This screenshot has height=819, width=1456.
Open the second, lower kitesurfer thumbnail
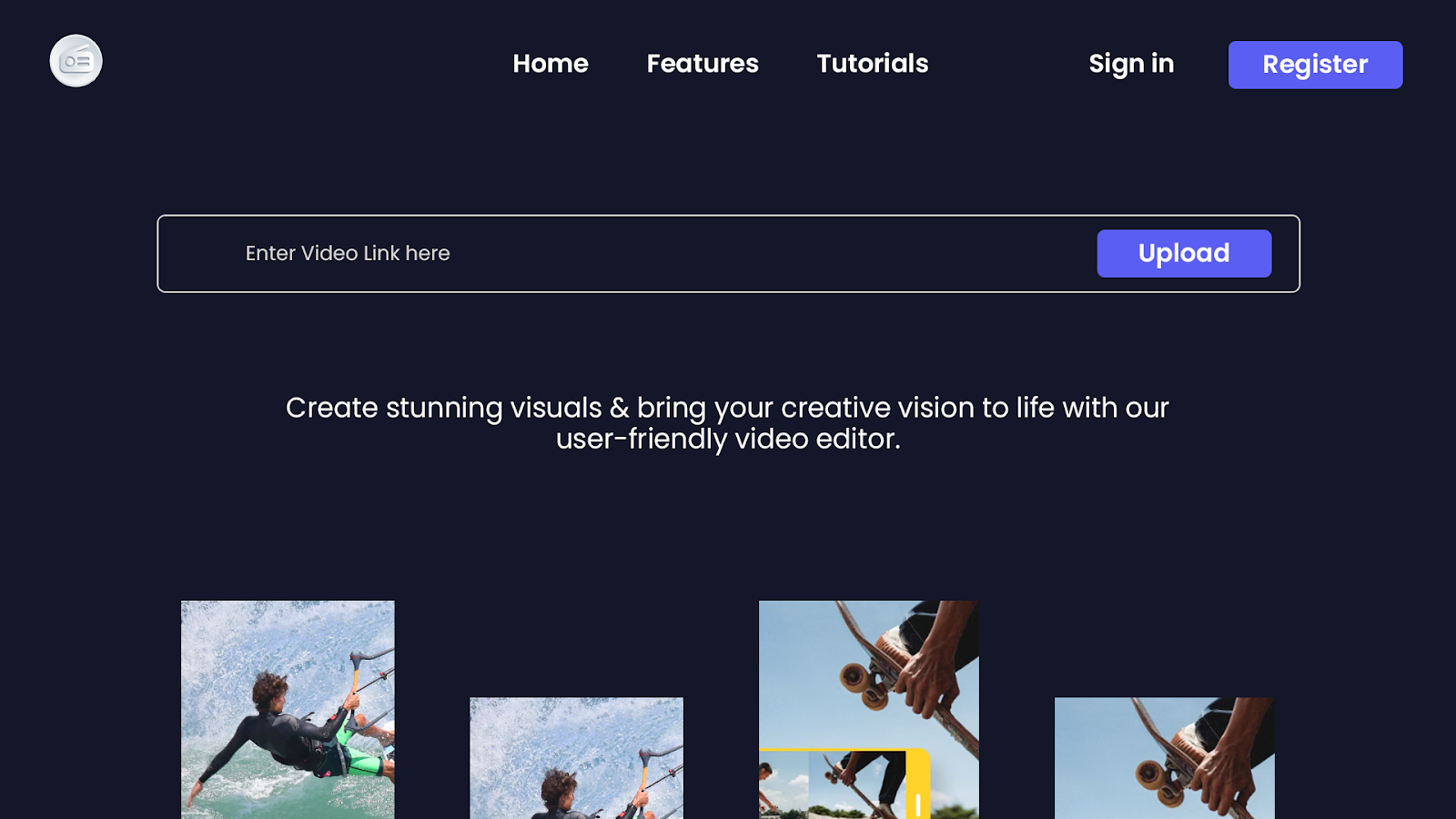click(x=576, y=758)
